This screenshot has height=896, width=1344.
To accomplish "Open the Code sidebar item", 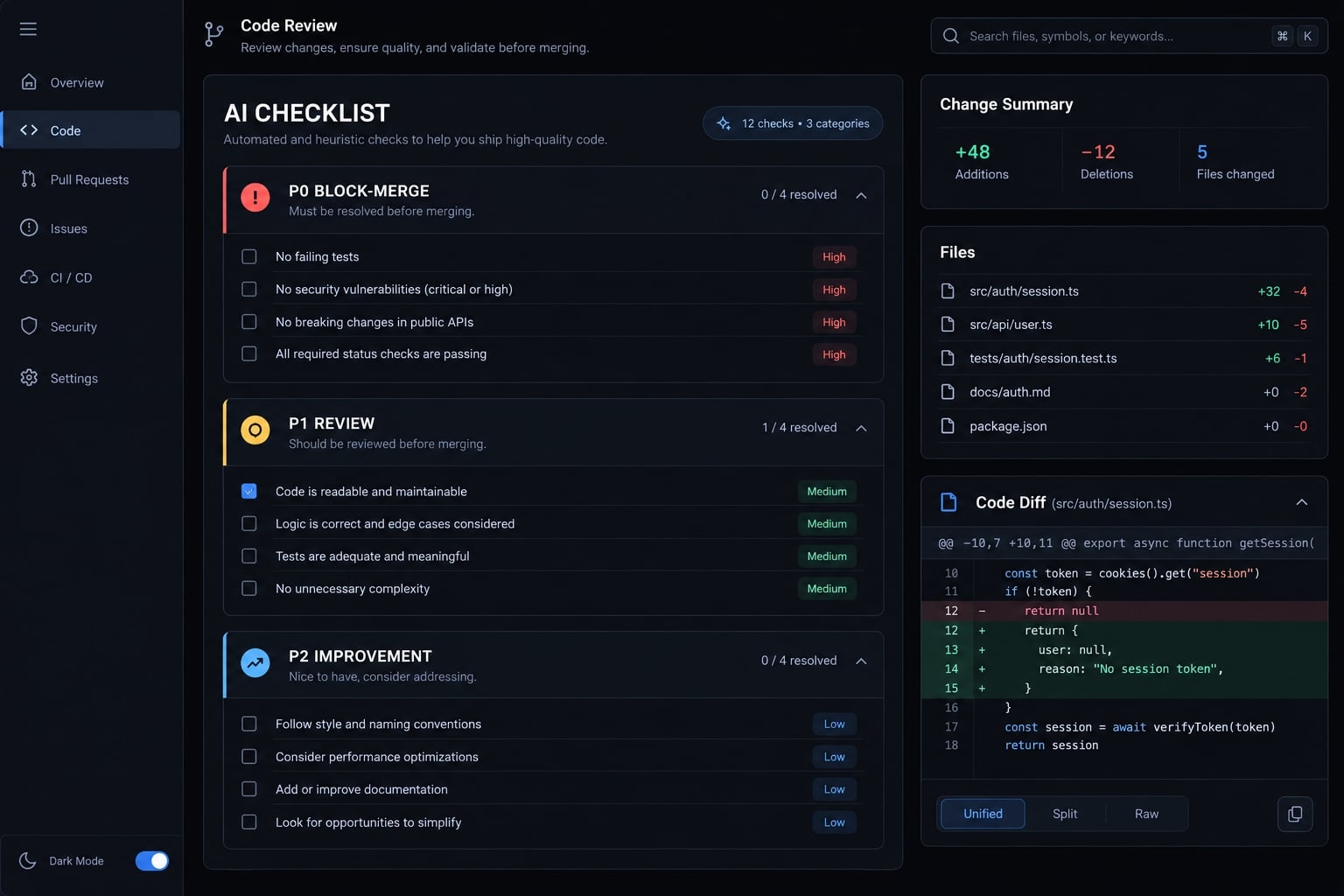I will (91, 129).
